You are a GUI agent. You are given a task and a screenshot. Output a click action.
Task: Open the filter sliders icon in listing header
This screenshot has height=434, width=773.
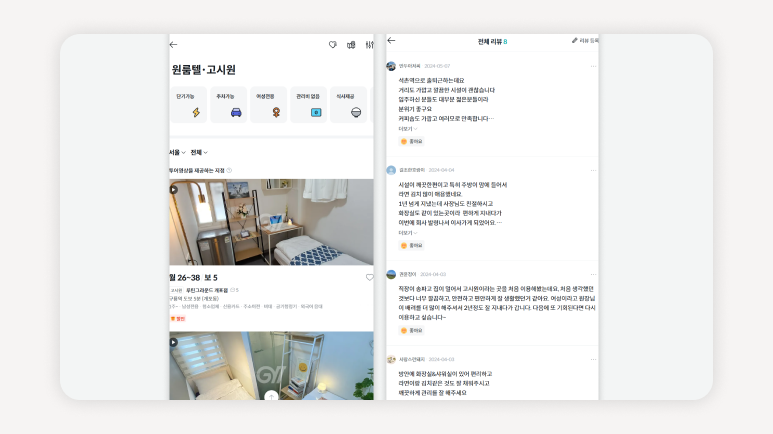pyautogui.click(x=369, y=45)
